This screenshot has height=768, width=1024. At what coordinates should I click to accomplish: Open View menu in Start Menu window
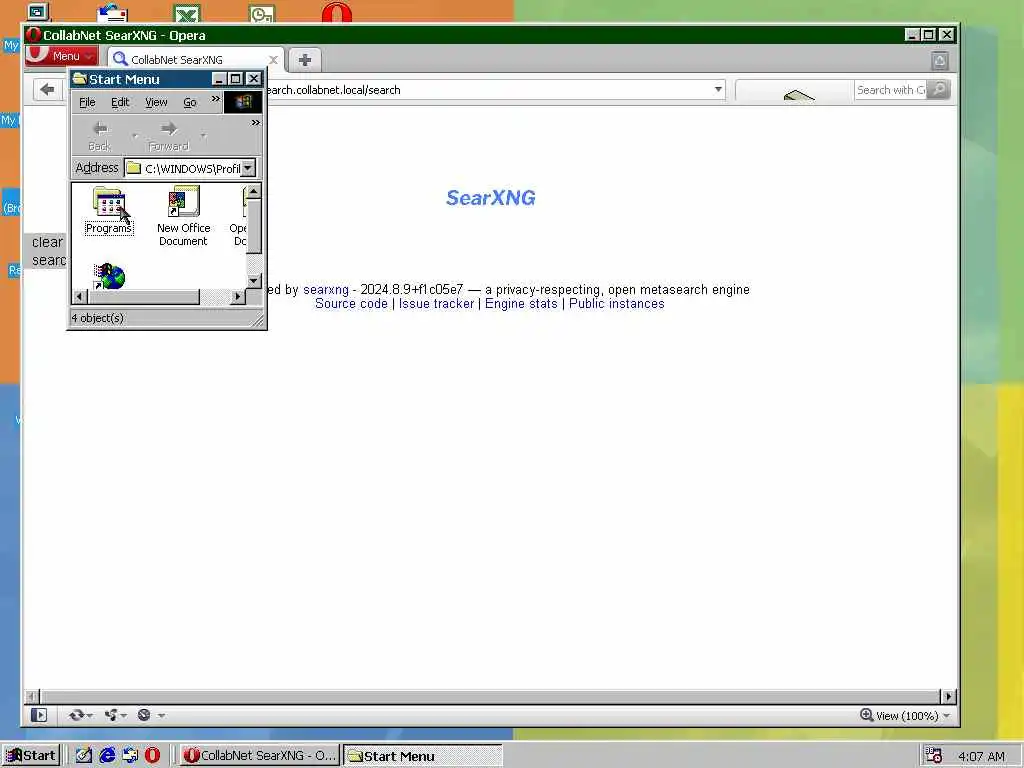click(156, 103)
